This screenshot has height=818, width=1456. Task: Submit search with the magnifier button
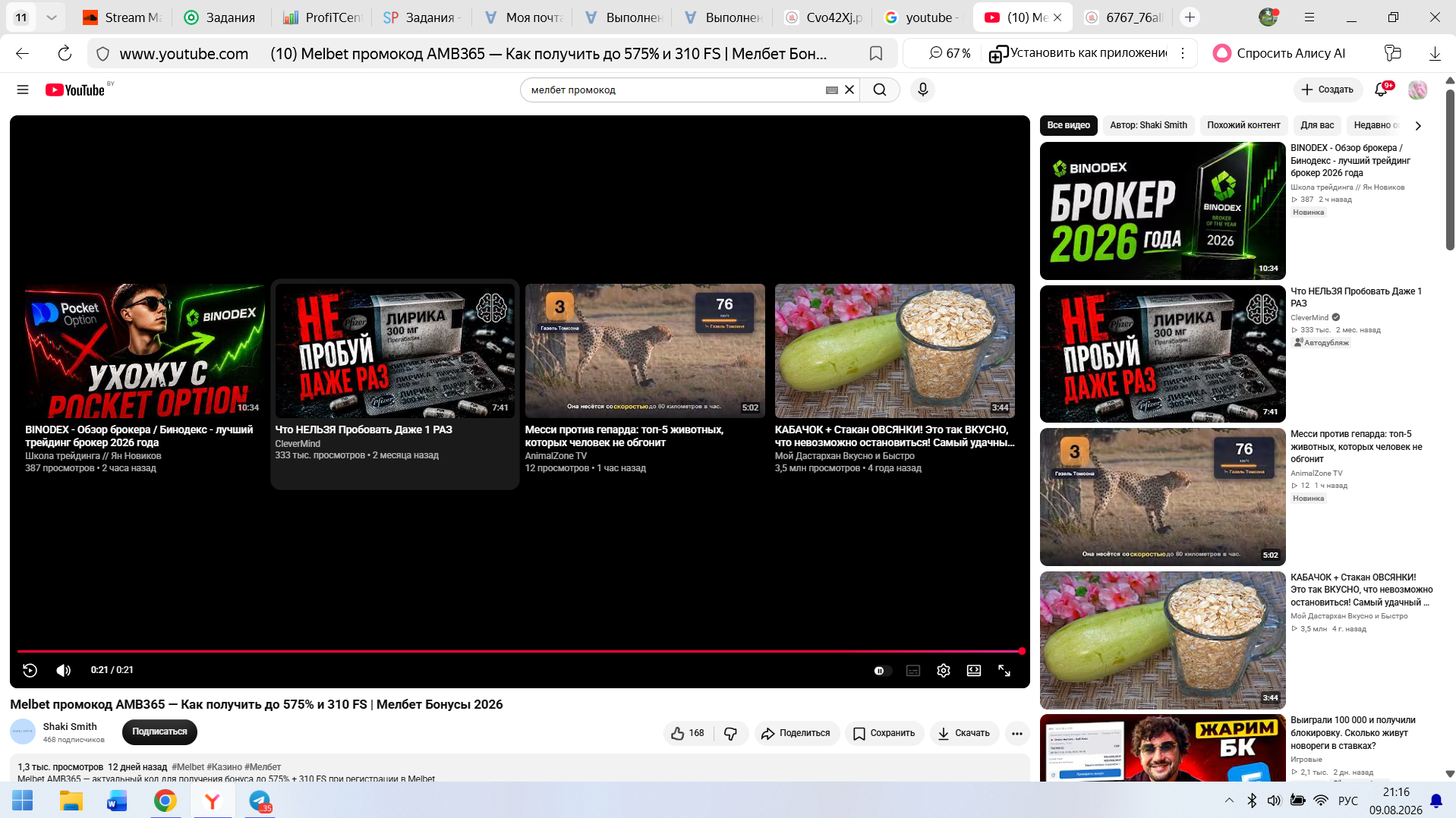(x=880, y=90)
